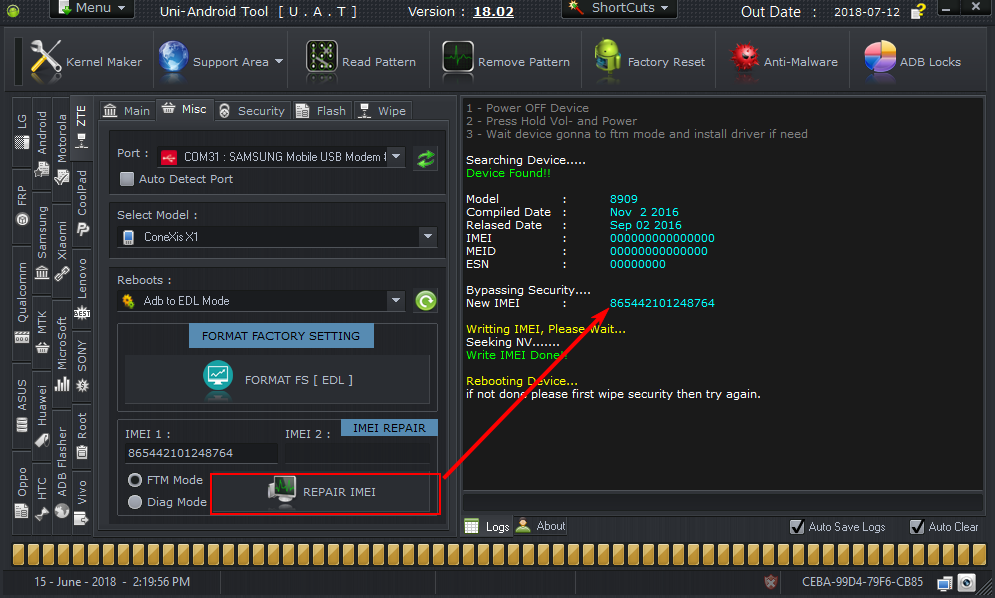Click the Remove Pattern icon
This screenshot has height=598, width=995.
tap(458, 58)
